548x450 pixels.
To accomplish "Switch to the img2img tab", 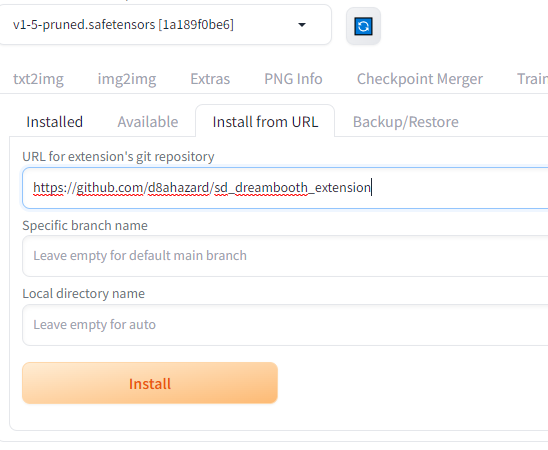I will coord(127,79).
